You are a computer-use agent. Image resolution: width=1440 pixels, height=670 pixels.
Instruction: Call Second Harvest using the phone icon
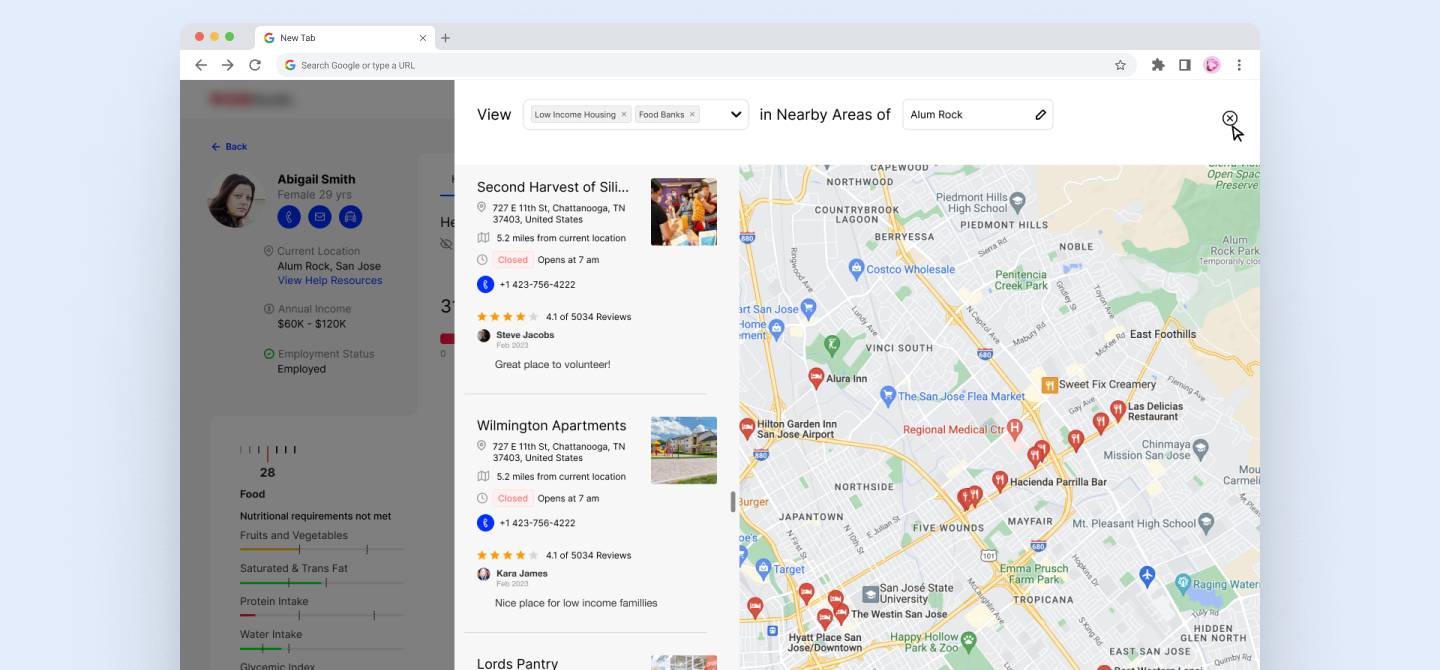coord(485,284)
